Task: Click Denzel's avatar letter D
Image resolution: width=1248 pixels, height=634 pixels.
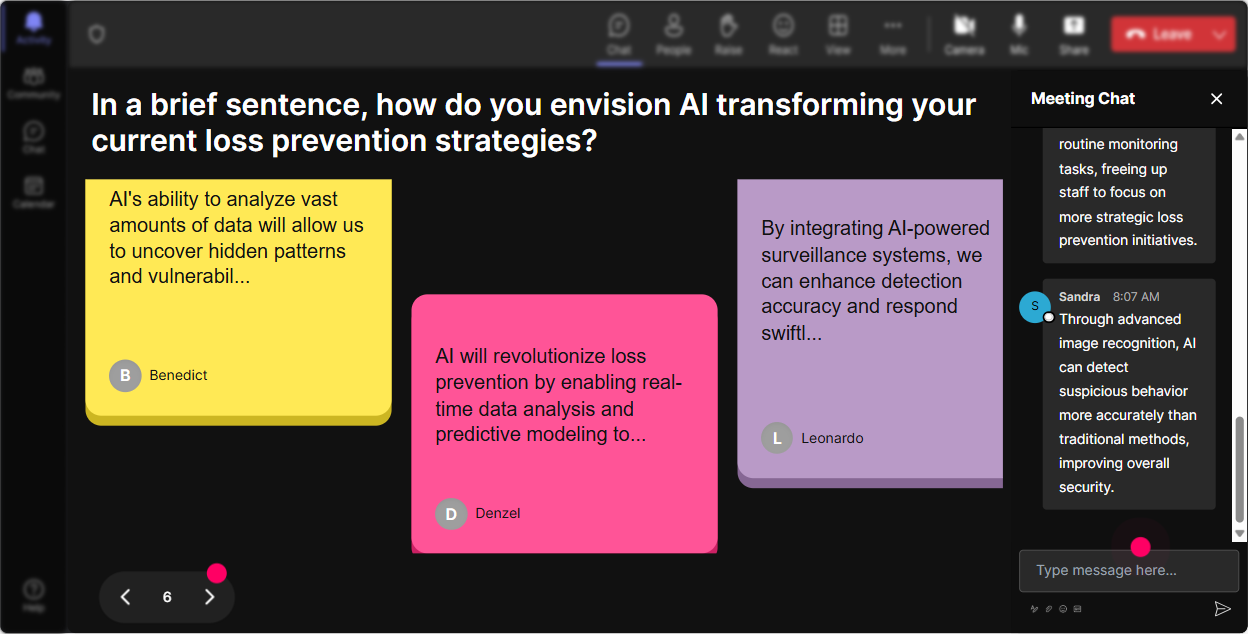Action: 451,513
